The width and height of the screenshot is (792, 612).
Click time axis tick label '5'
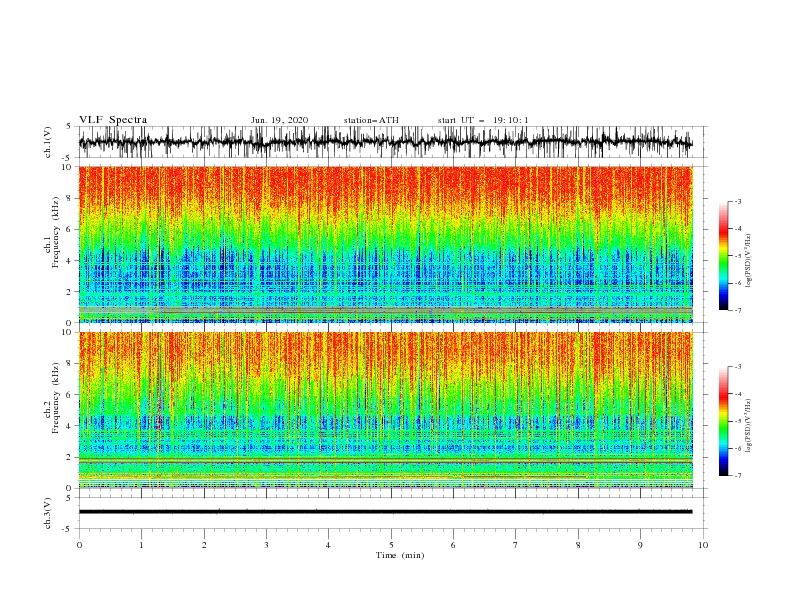pos(391,545)
